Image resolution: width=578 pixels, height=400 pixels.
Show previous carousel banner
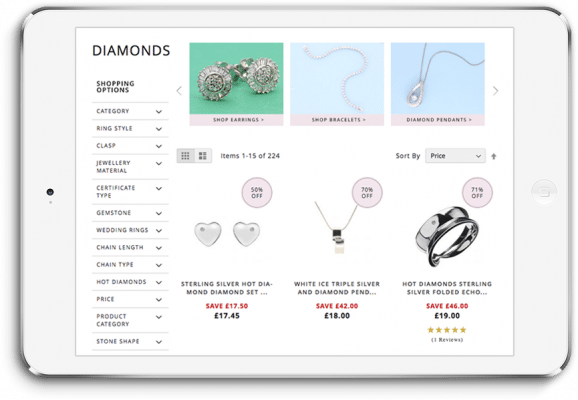point(179,91)
